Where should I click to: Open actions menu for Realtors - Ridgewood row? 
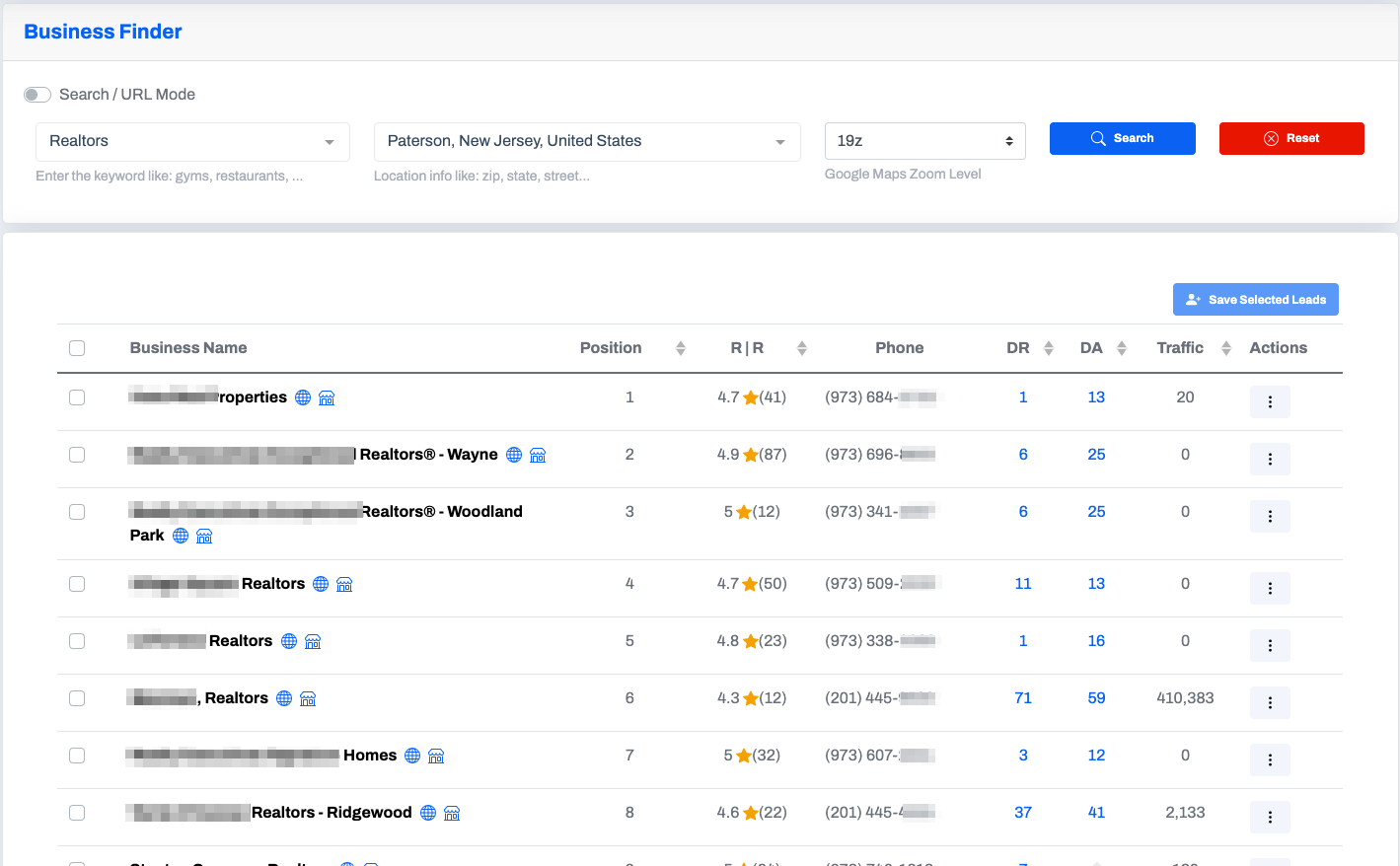(1270, 817)
